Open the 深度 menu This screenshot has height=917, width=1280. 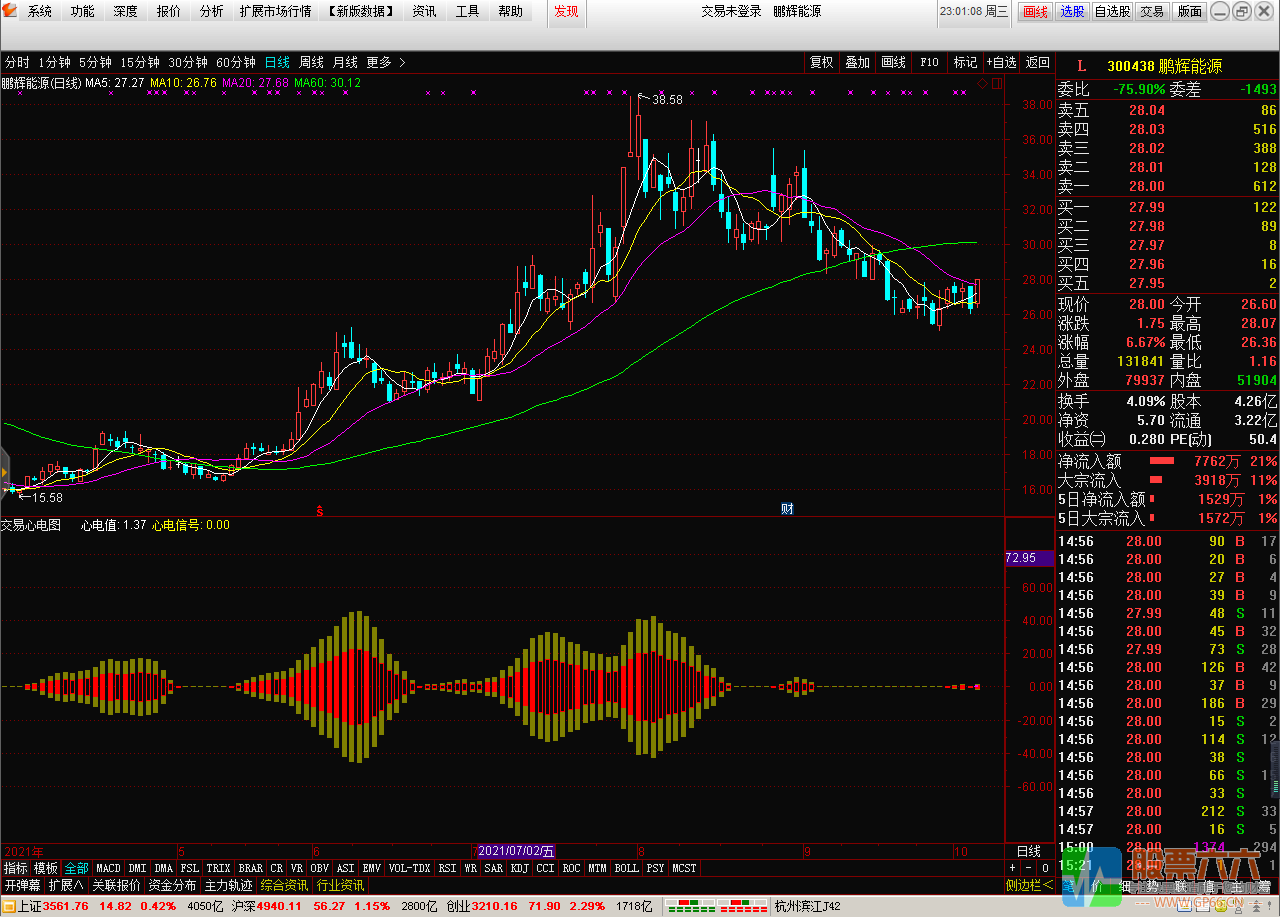click(x=126, y=11)
